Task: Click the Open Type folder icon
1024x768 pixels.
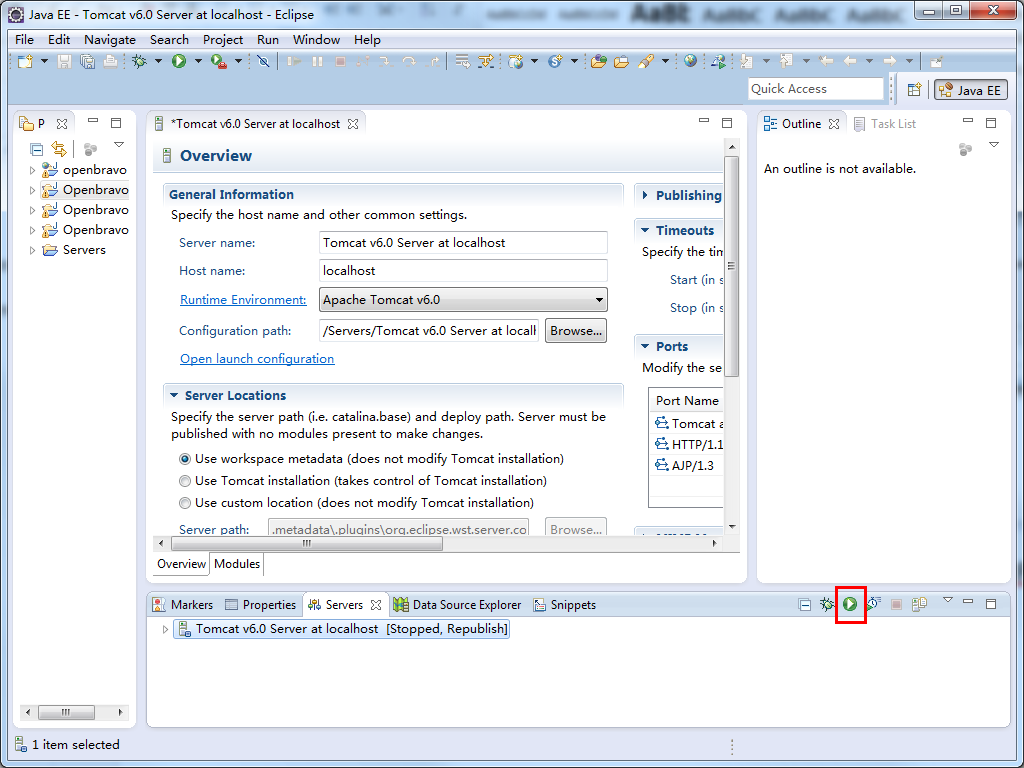Action: point(599,61)
